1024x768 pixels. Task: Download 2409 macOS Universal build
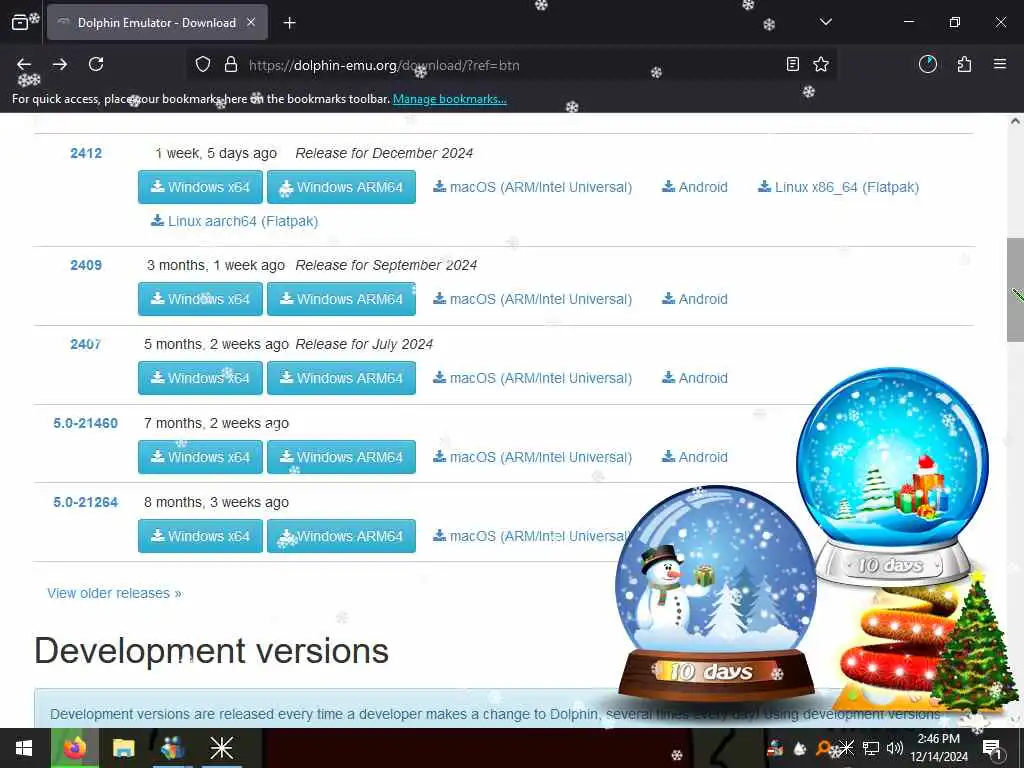click(x=532, y=299)
